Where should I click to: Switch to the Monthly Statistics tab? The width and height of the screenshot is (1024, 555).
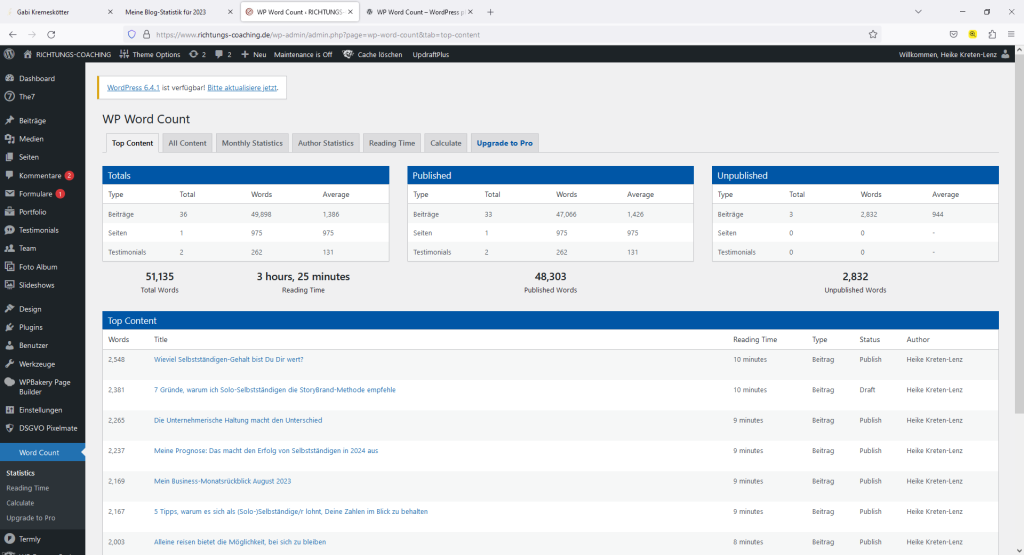(x=252, y=143)
